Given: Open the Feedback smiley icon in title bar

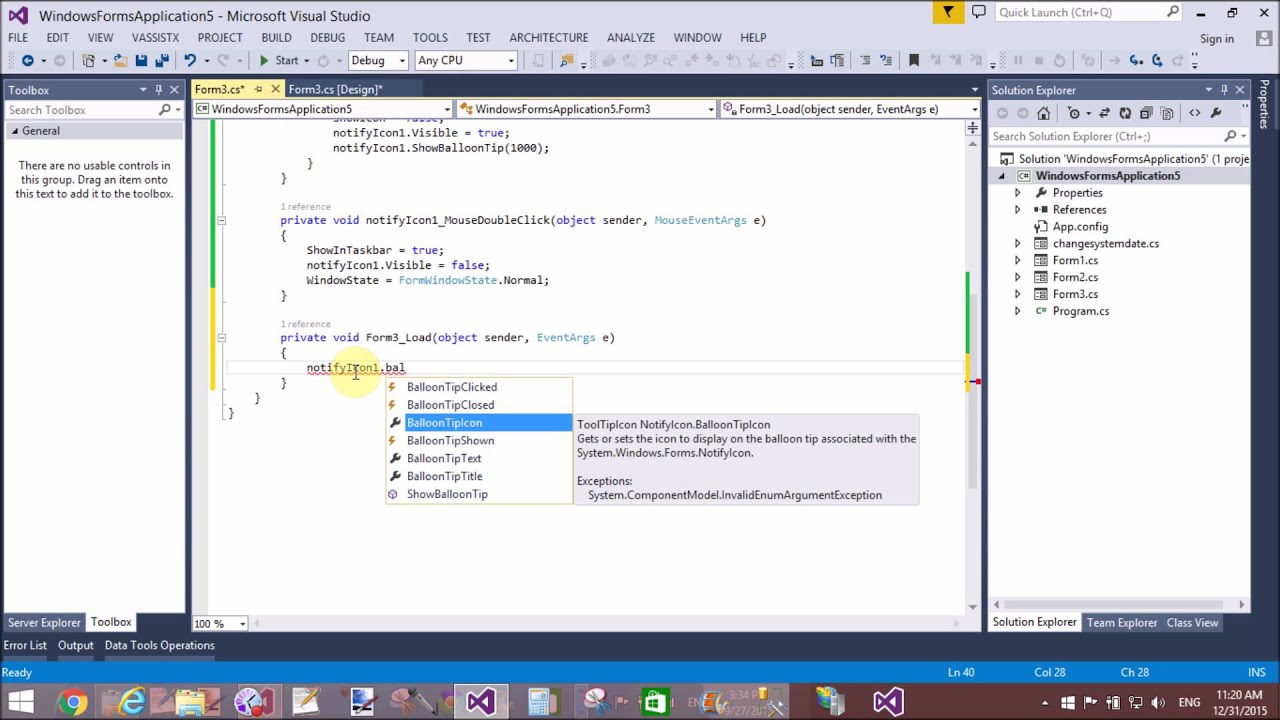Looking at the screenshot, I should pyautogui.click(x=978, y=12).
